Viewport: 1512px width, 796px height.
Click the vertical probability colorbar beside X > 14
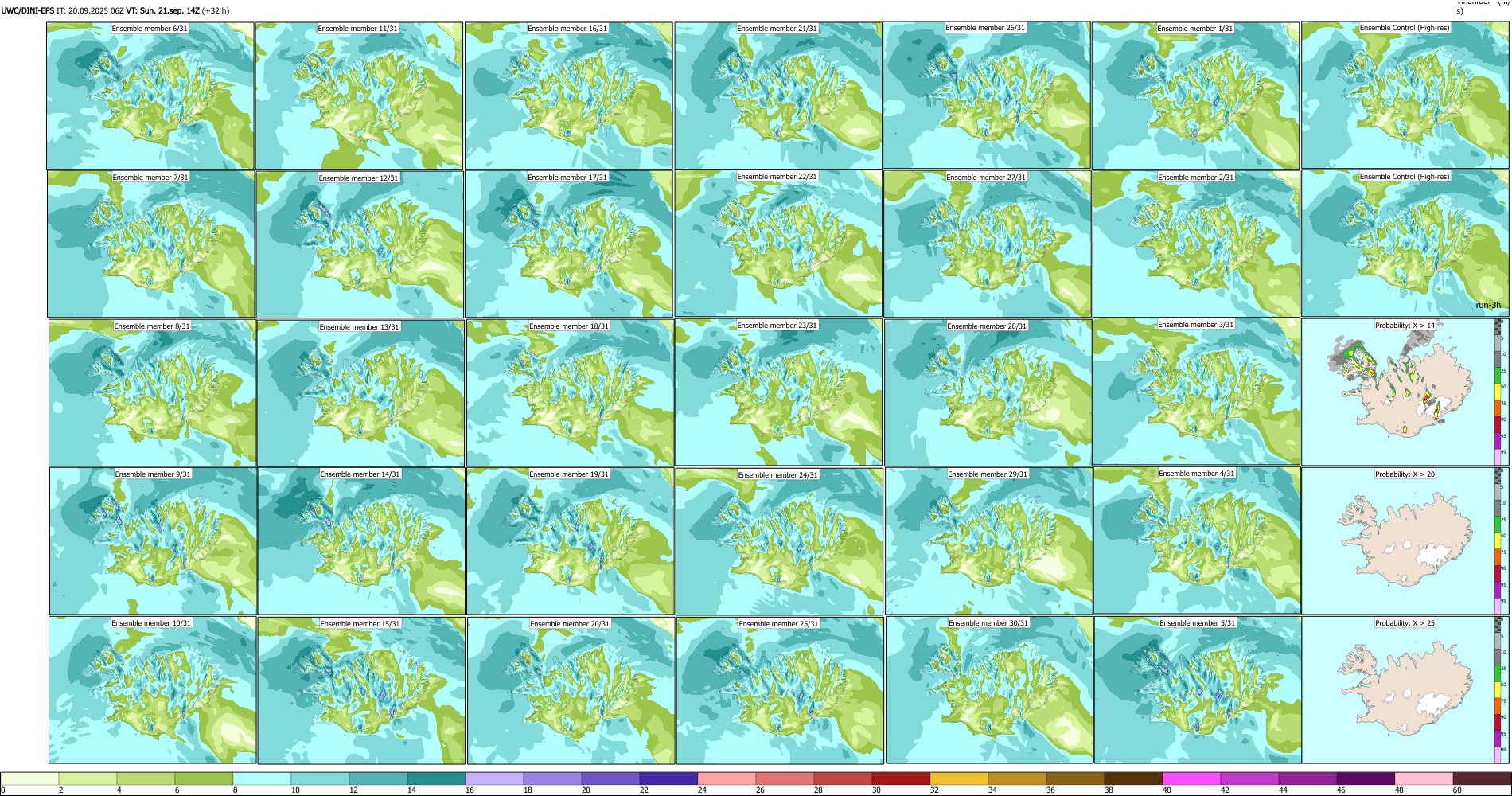tap(1498, 392)
